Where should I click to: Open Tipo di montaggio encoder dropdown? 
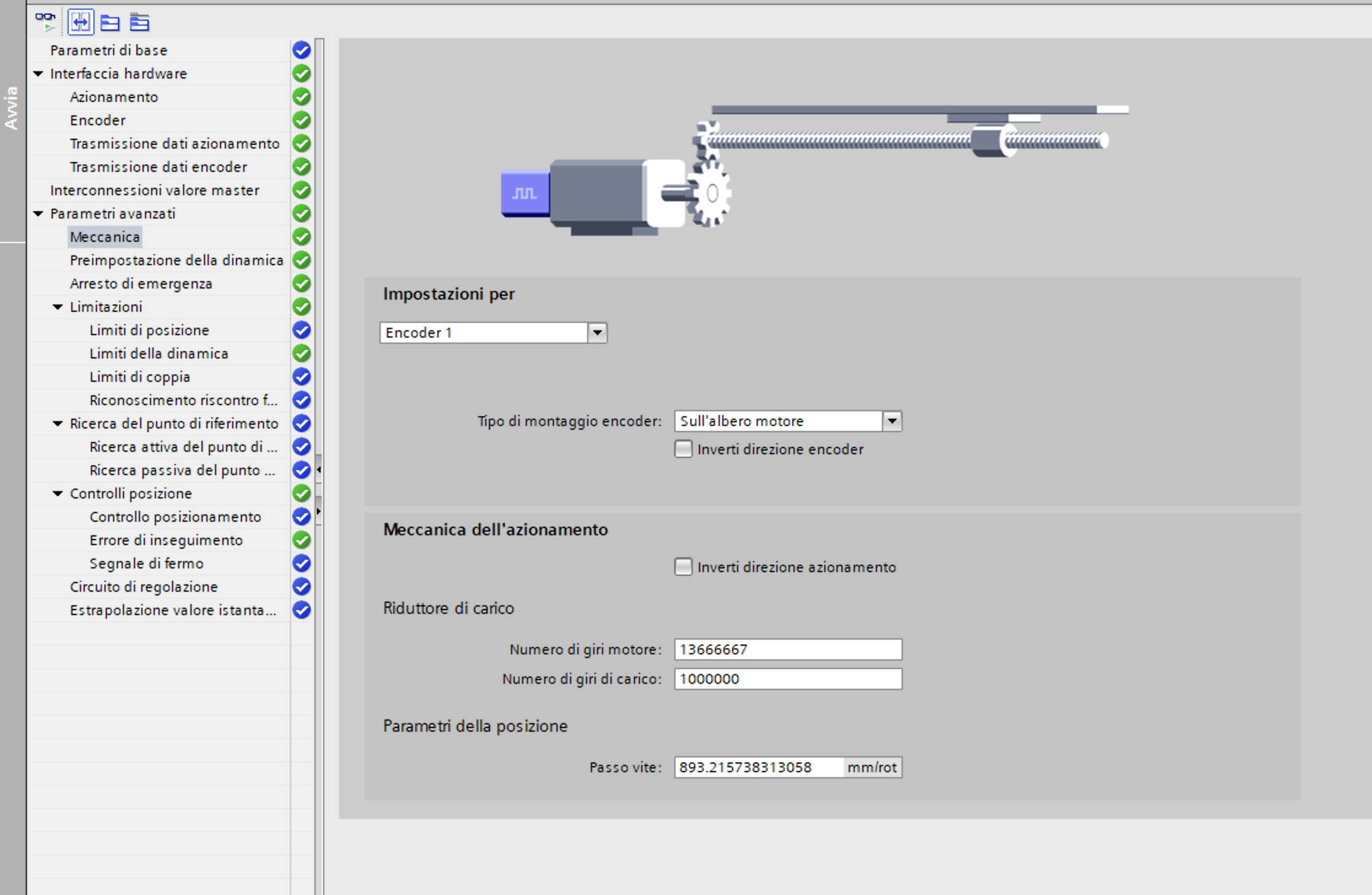892,421
